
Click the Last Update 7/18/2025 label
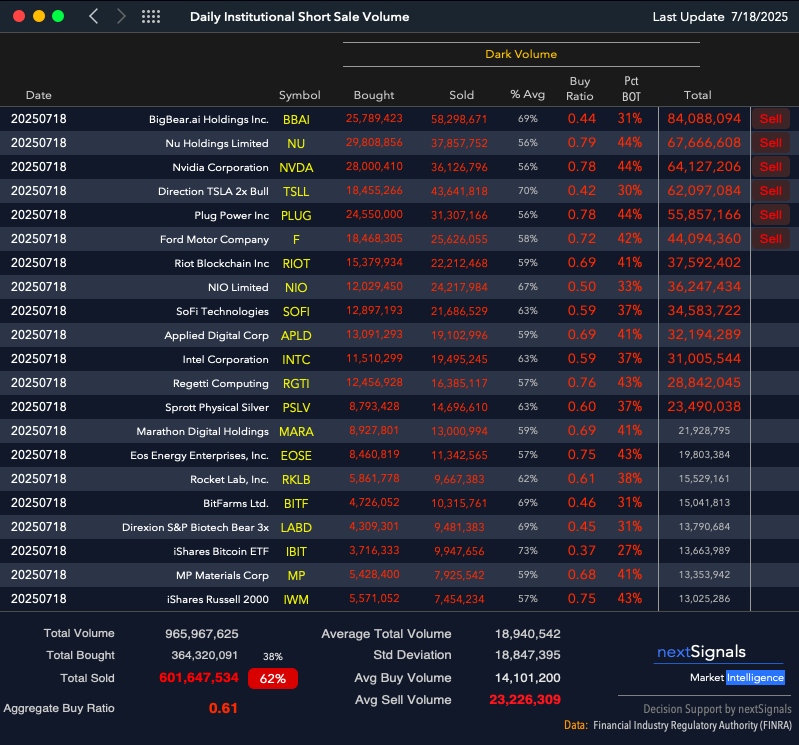tap(720, 17)
